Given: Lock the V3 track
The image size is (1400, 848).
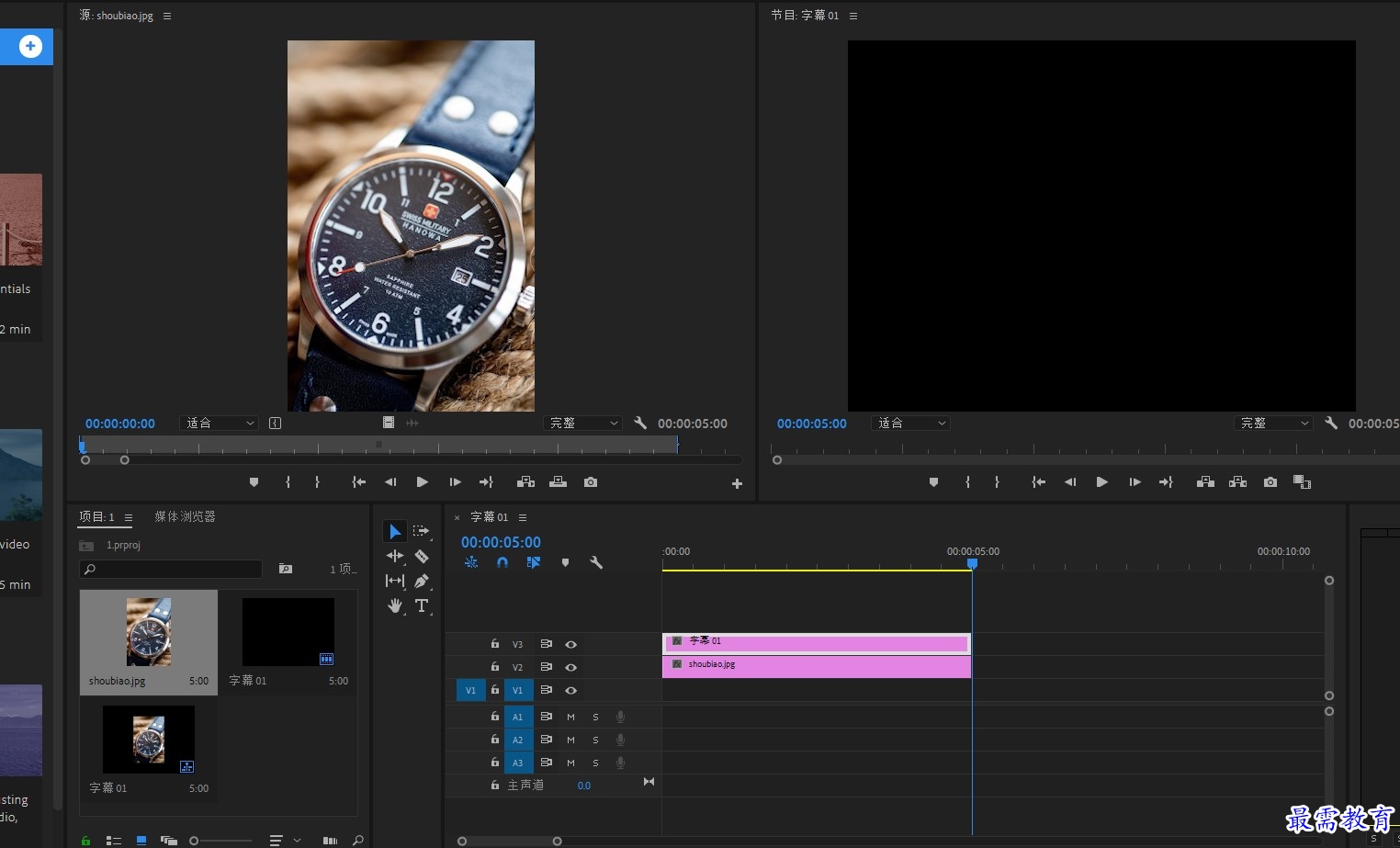Looking at the screenshot, I should click(495, 644).
